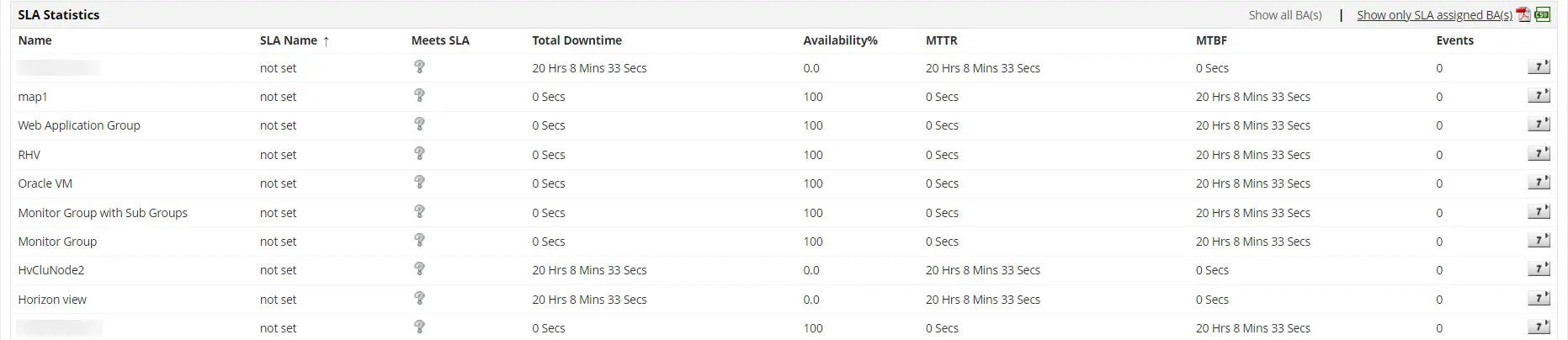Click Meets SLA question mark for Monitor Group
Screen dimensions: 1568x340
tap(419, 241)
